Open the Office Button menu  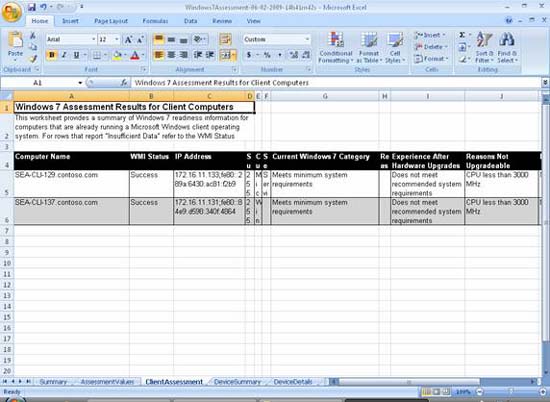11,12
